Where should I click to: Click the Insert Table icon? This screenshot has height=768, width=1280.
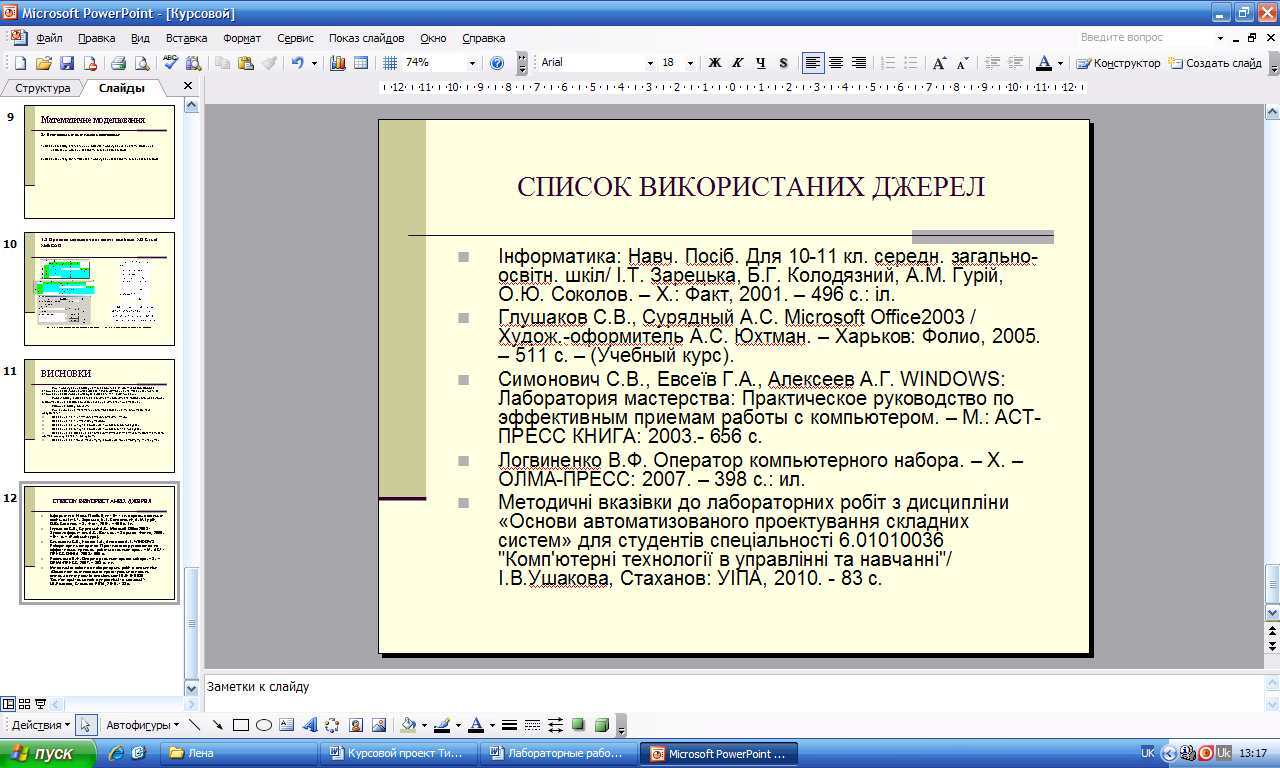[361, 63]
